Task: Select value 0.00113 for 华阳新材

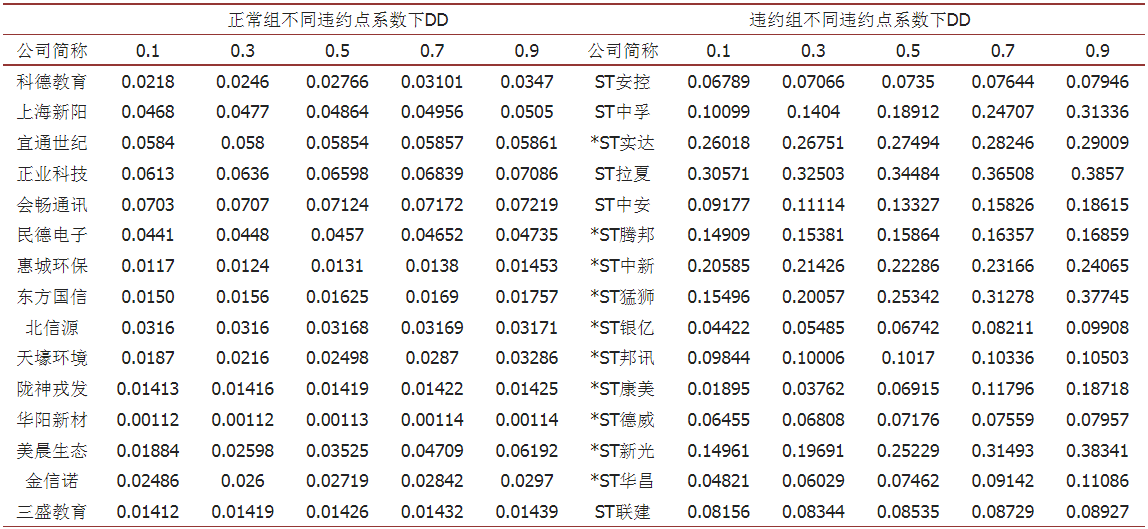Action: point(337,419)
